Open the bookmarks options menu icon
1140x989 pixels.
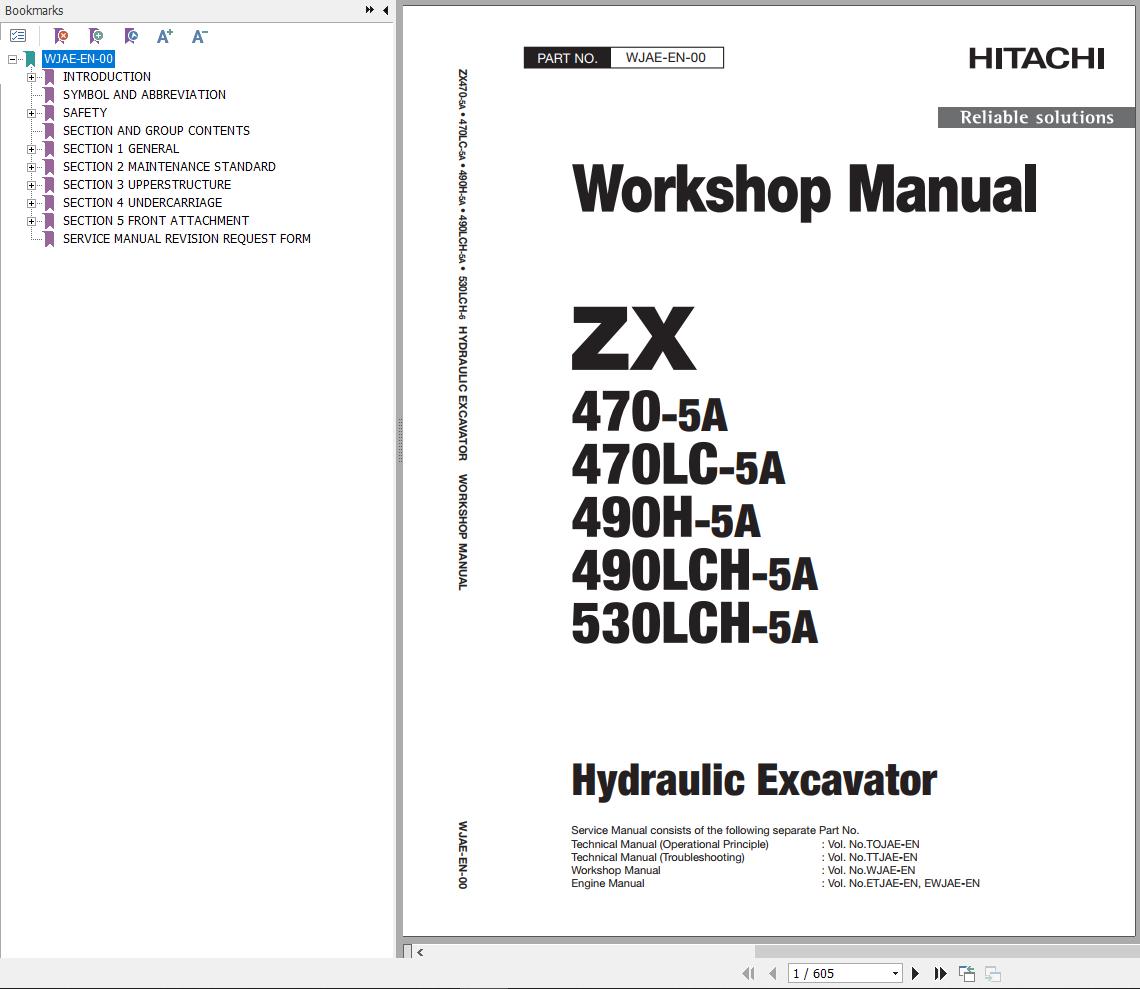point(18,36)
